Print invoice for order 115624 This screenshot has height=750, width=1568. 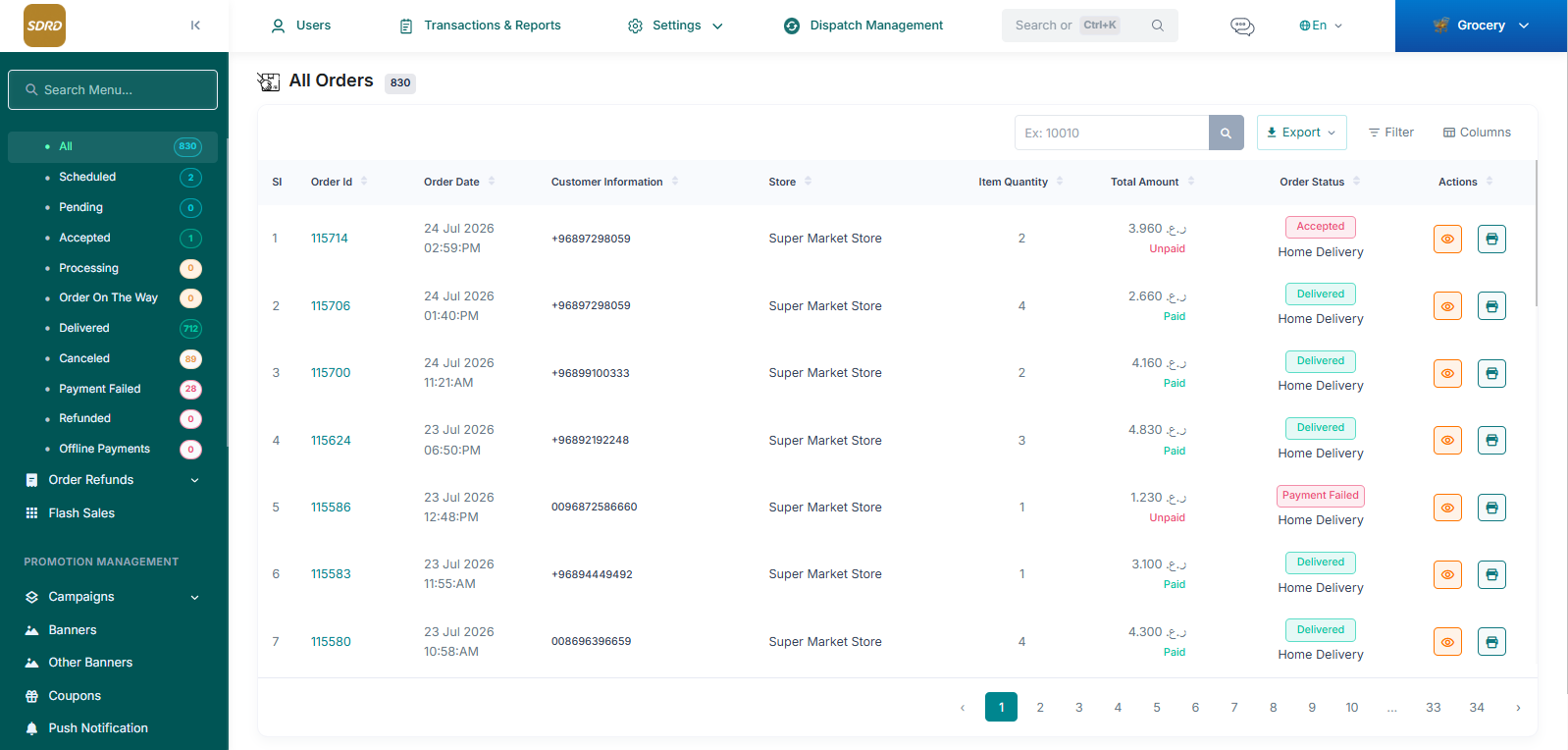pos(1491,440)
